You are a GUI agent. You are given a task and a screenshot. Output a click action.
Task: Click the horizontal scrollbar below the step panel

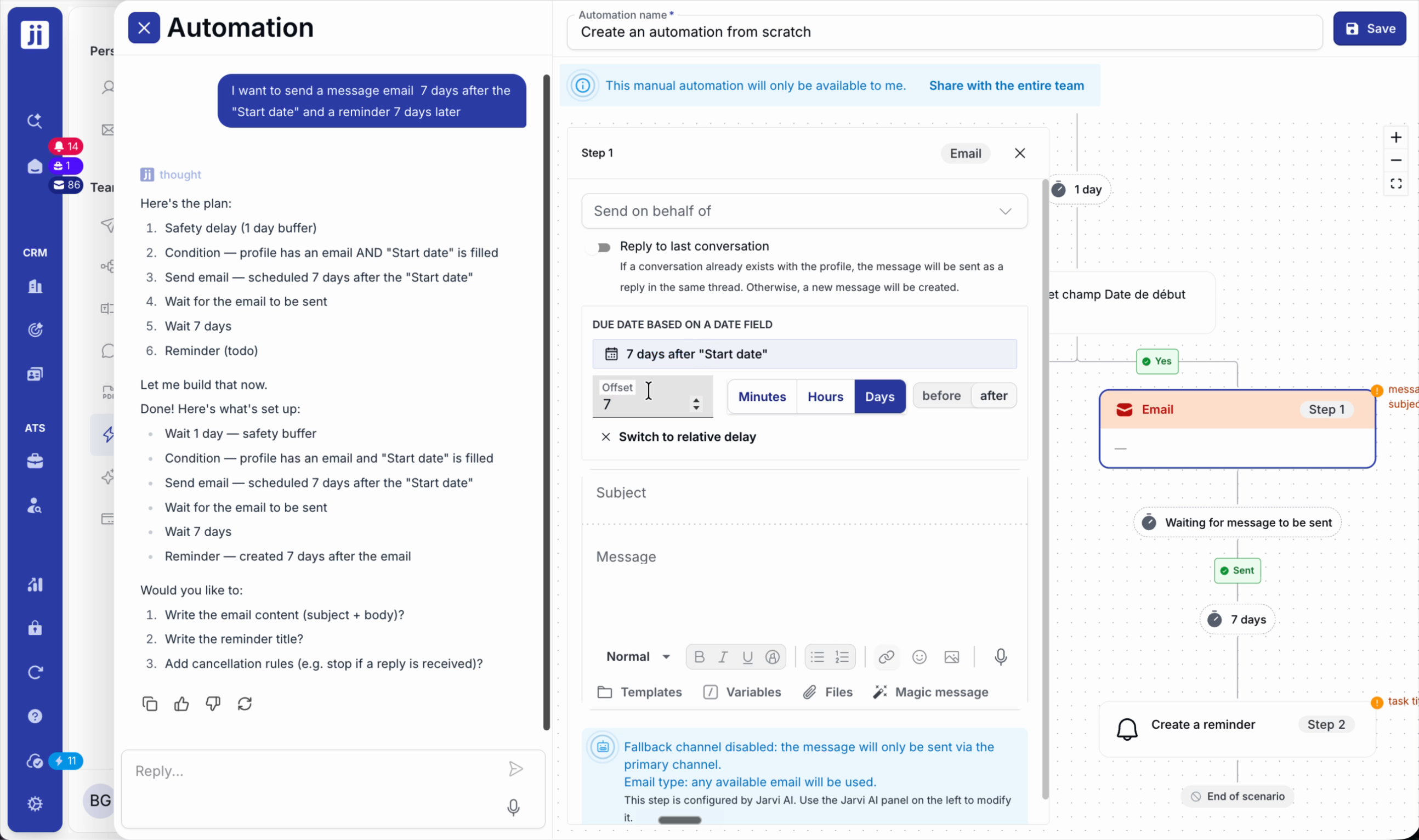[x=679, y=820]
